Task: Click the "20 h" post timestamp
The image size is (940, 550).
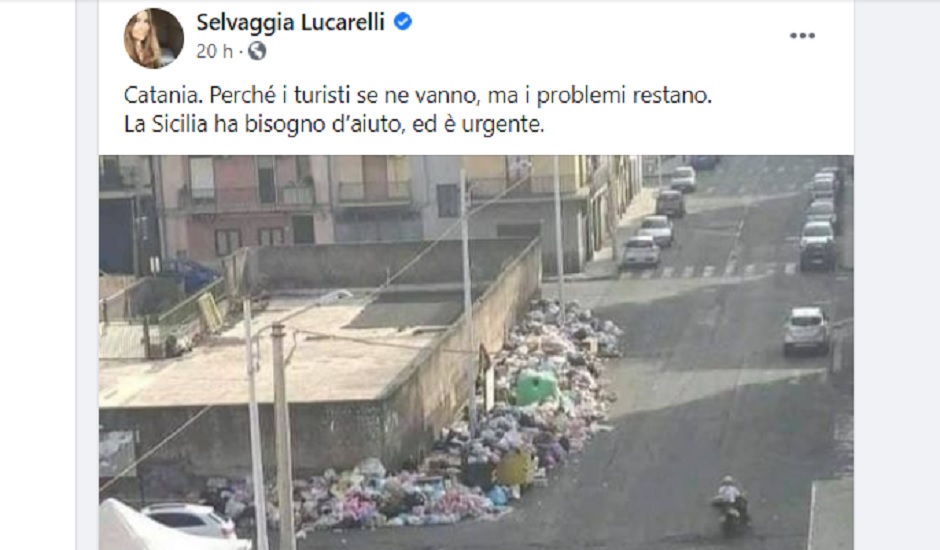Action: coord(214,52)
